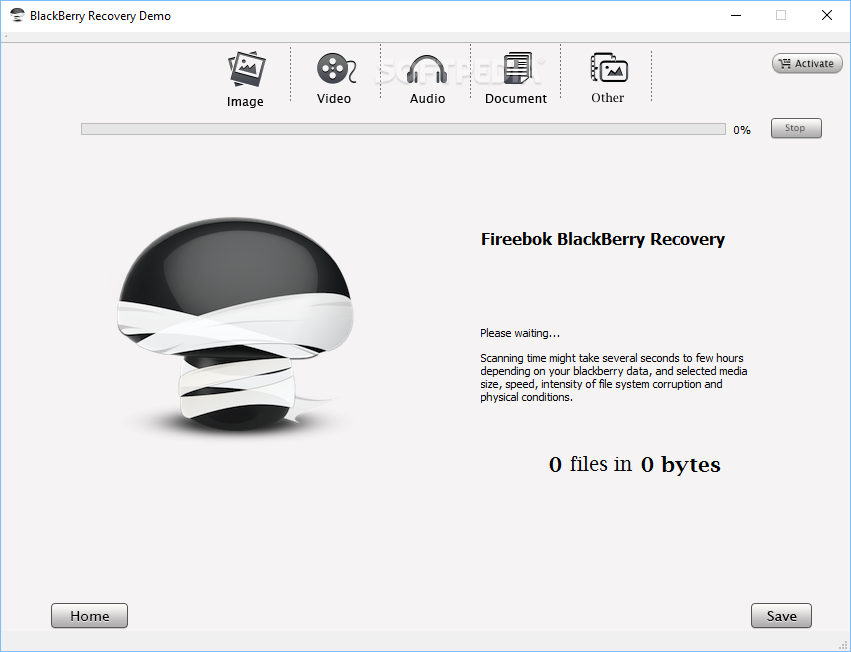Click the scan progress bar
This screenshot has height=652, width=851.
(403, 129)
